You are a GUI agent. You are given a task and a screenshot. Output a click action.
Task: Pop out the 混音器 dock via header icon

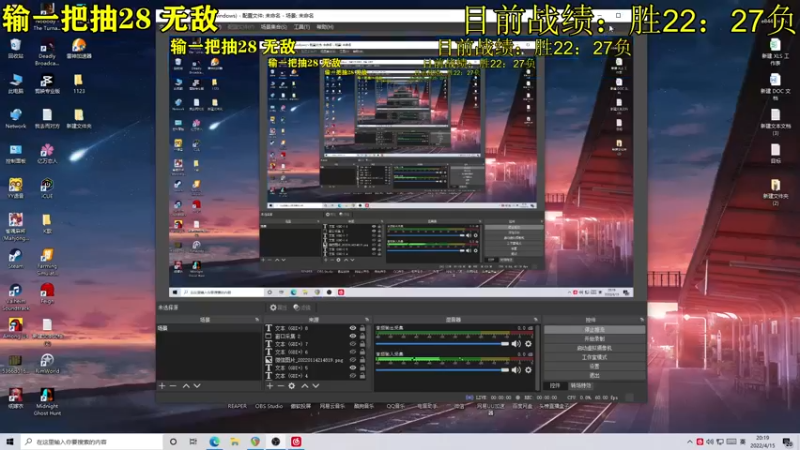click(x=536, y=319)
